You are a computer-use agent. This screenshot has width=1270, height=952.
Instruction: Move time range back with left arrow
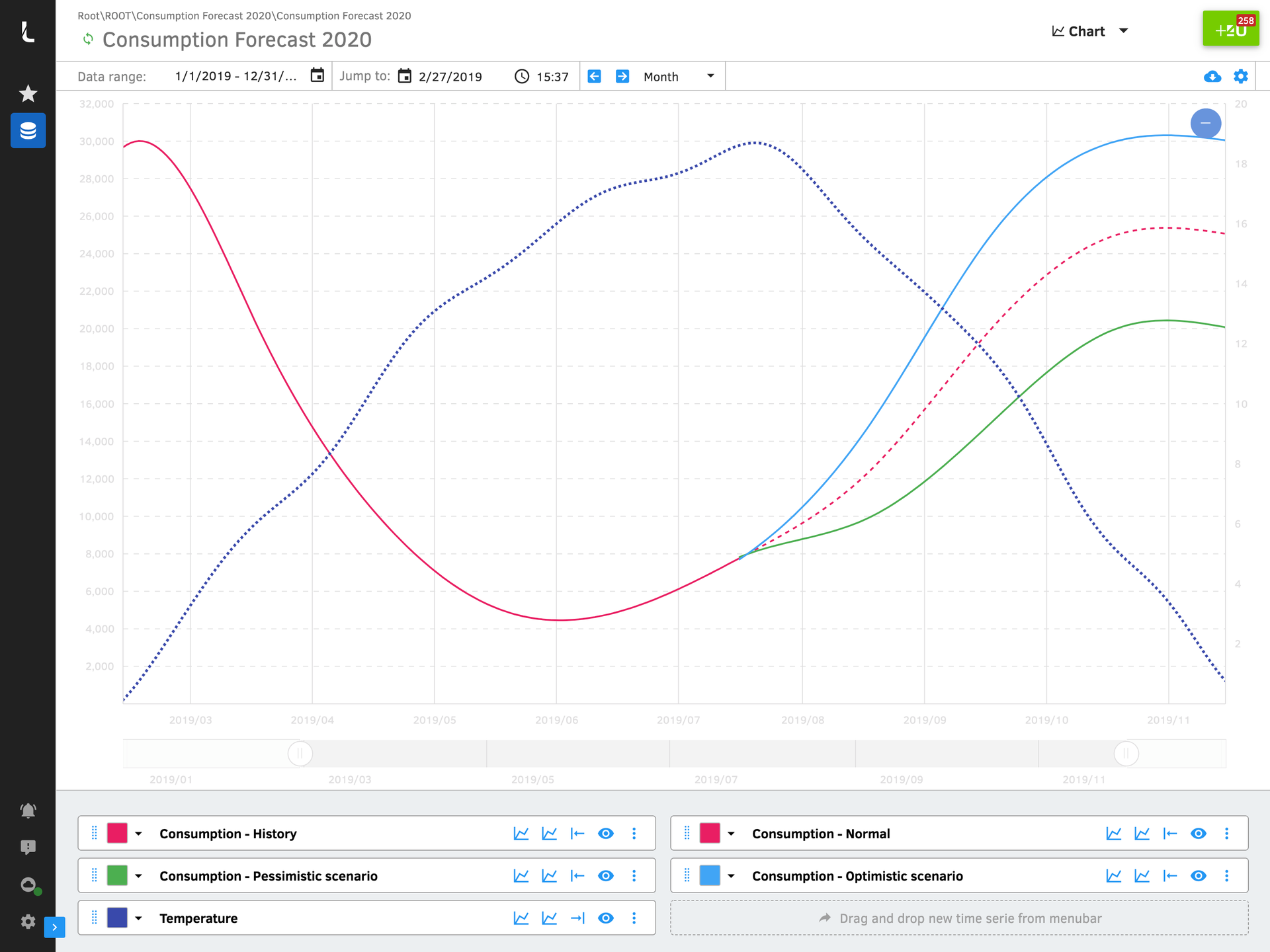tap(594, 77)
